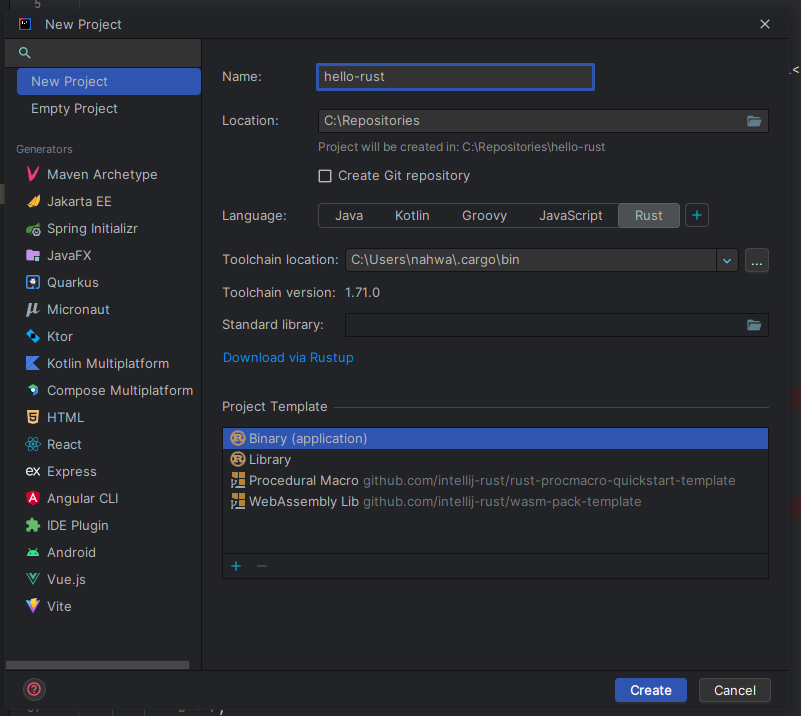
Task: Click the Android generator icon
Action: 33,552
